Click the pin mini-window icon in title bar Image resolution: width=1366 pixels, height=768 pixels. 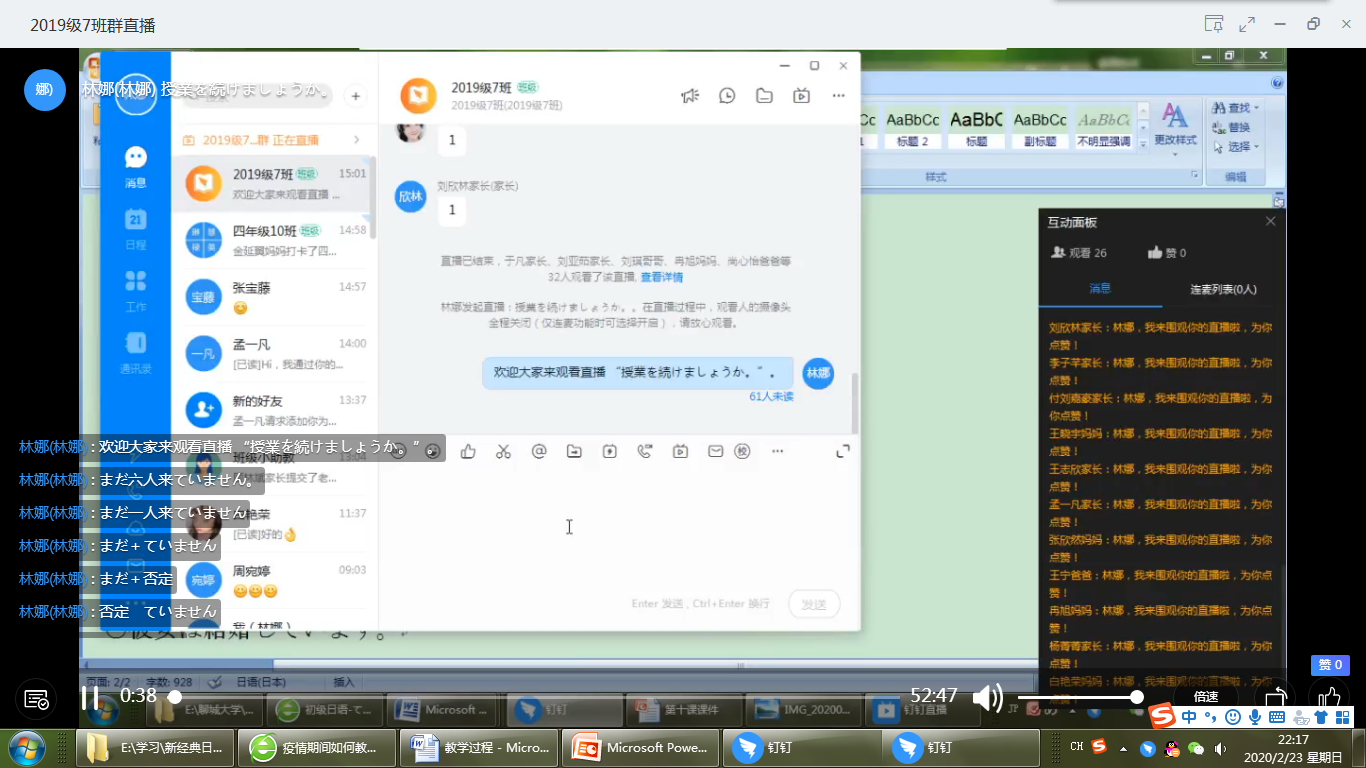click(x=1214, y=24)
